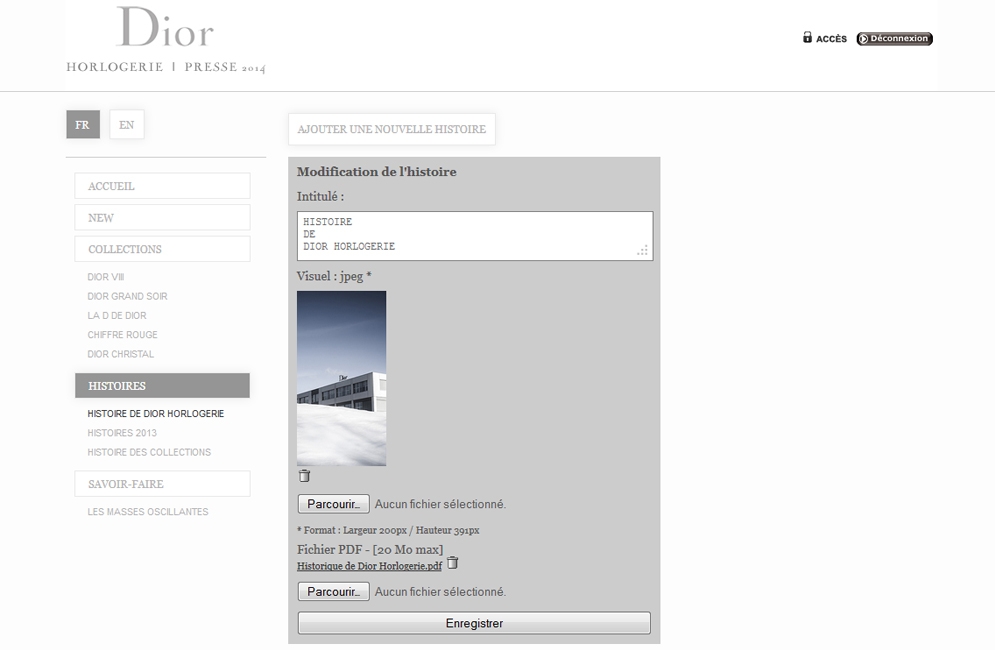Click the 'Fichier PDF - [20 Mo max]' label
The width and height of the screenshot is (995, 650).
pyautogui.click(x=370, y=550)
